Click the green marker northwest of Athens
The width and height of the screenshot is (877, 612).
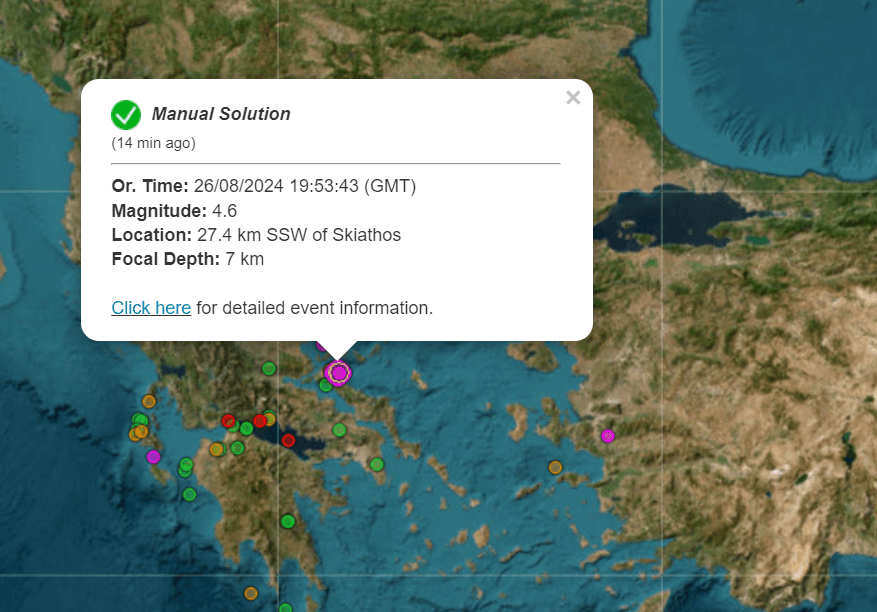pos(340,430)
